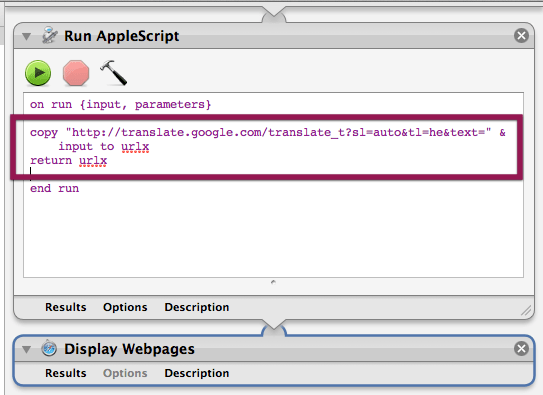Click the Run AppleScript wrench icon

pos(49,35)
